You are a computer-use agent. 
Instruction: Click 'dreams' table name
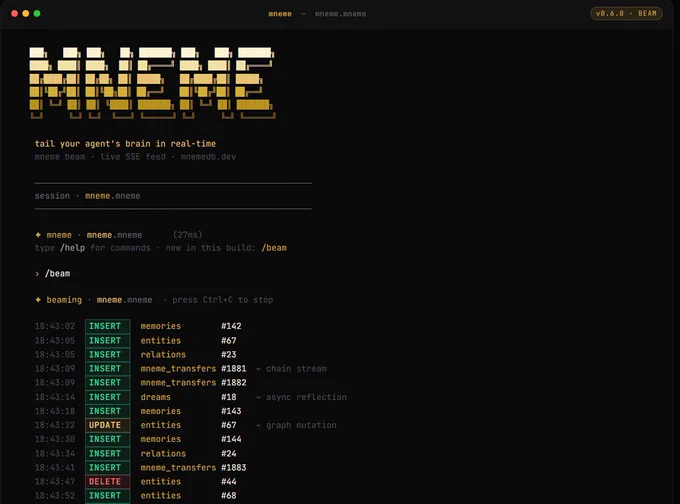tap(156, 397)
